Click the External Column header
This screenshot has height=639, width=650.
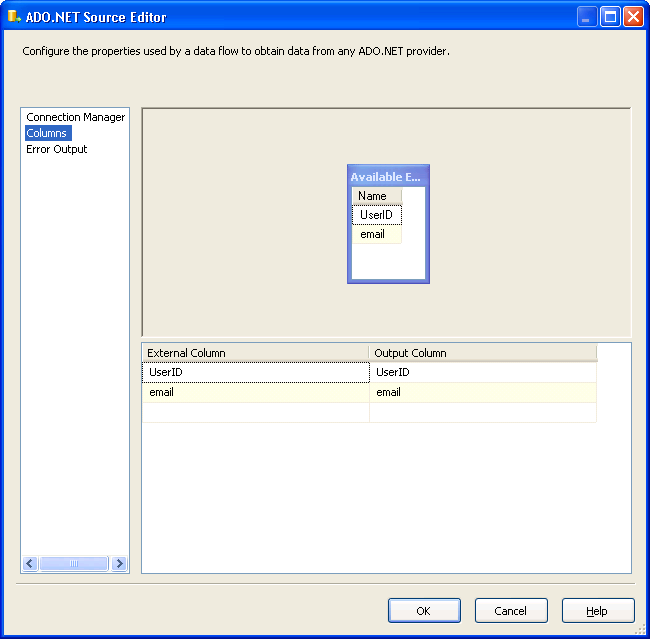point(255,353)
